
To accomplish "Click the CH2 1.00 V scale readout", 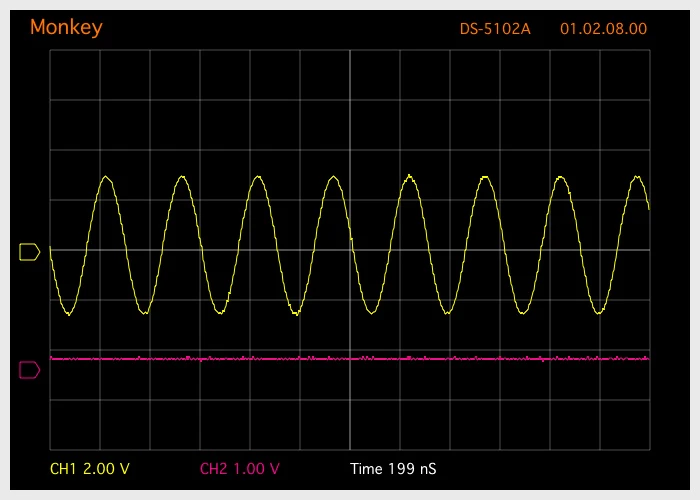I will (240, 469).
